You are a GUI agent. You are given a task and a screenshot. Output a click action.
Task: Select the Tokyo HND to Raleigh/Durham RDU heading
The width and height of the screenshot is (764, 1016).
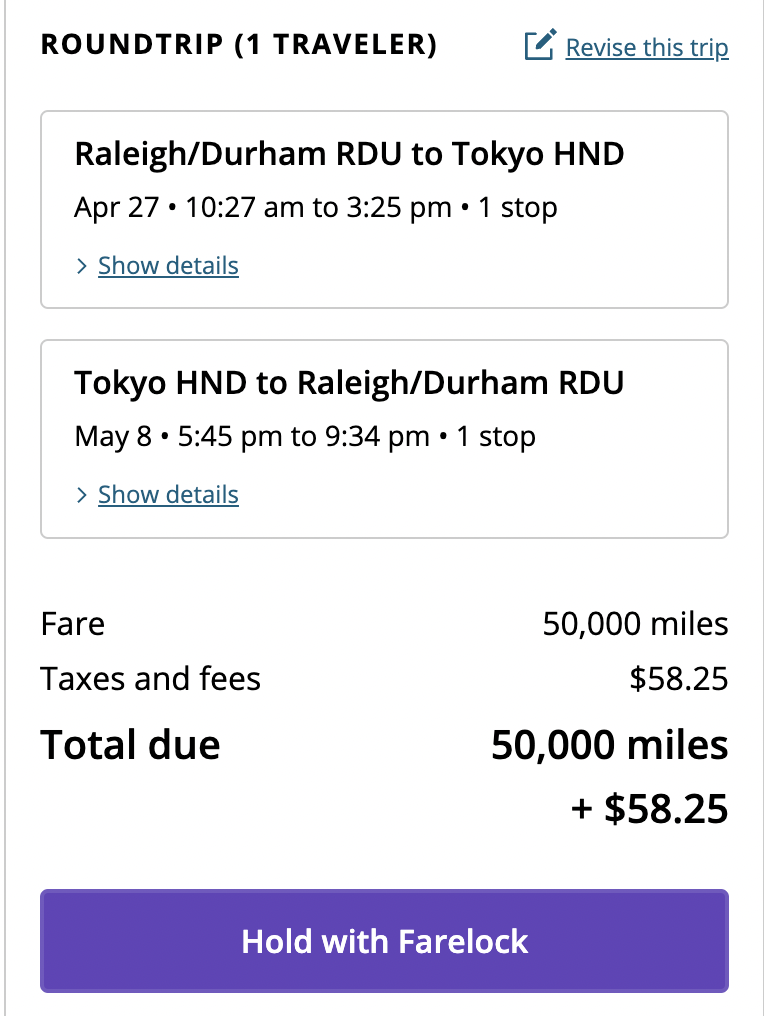point(349,383)
